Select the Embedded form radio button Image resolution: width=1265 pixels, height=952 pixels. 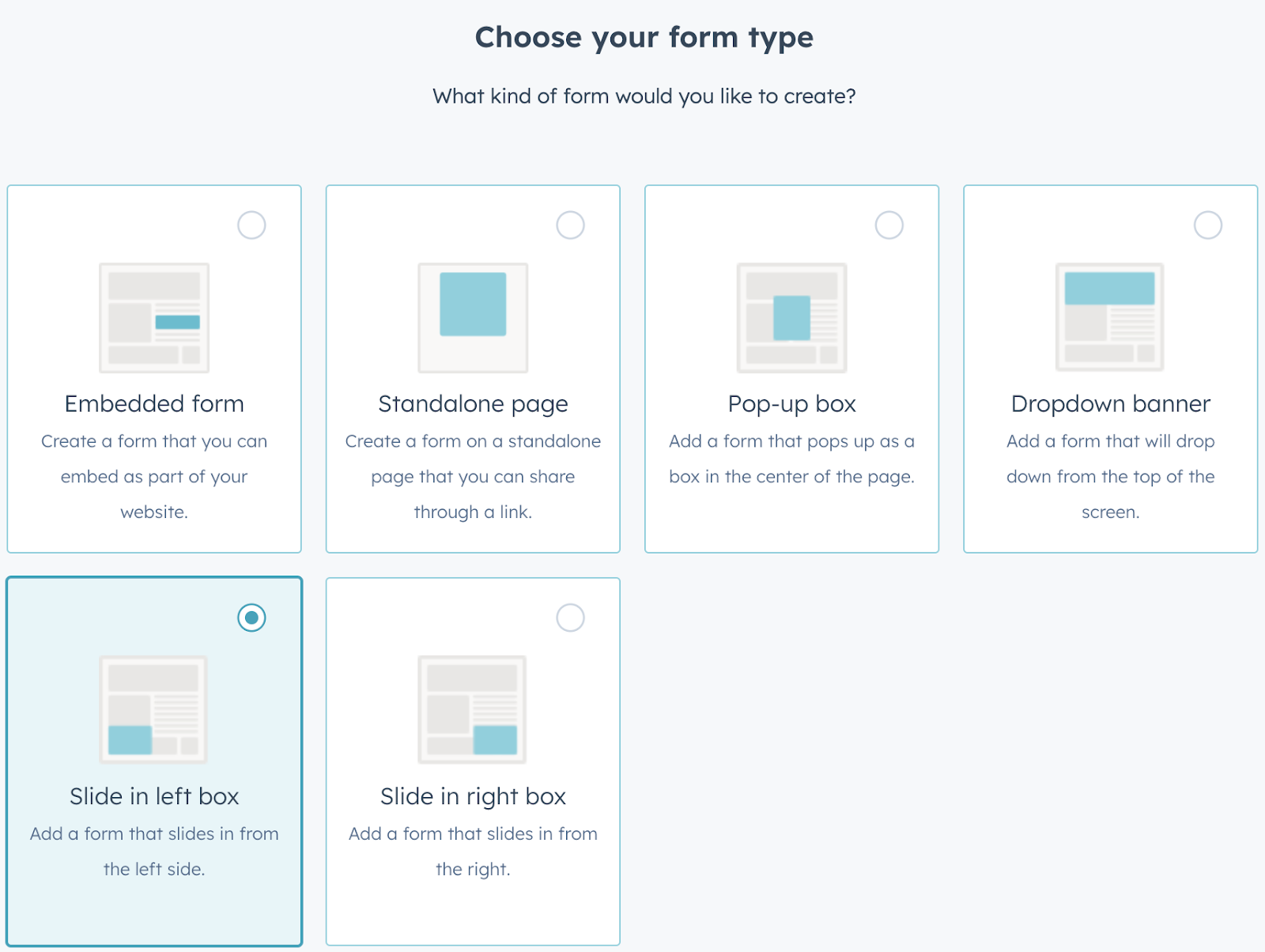(251, 225)
